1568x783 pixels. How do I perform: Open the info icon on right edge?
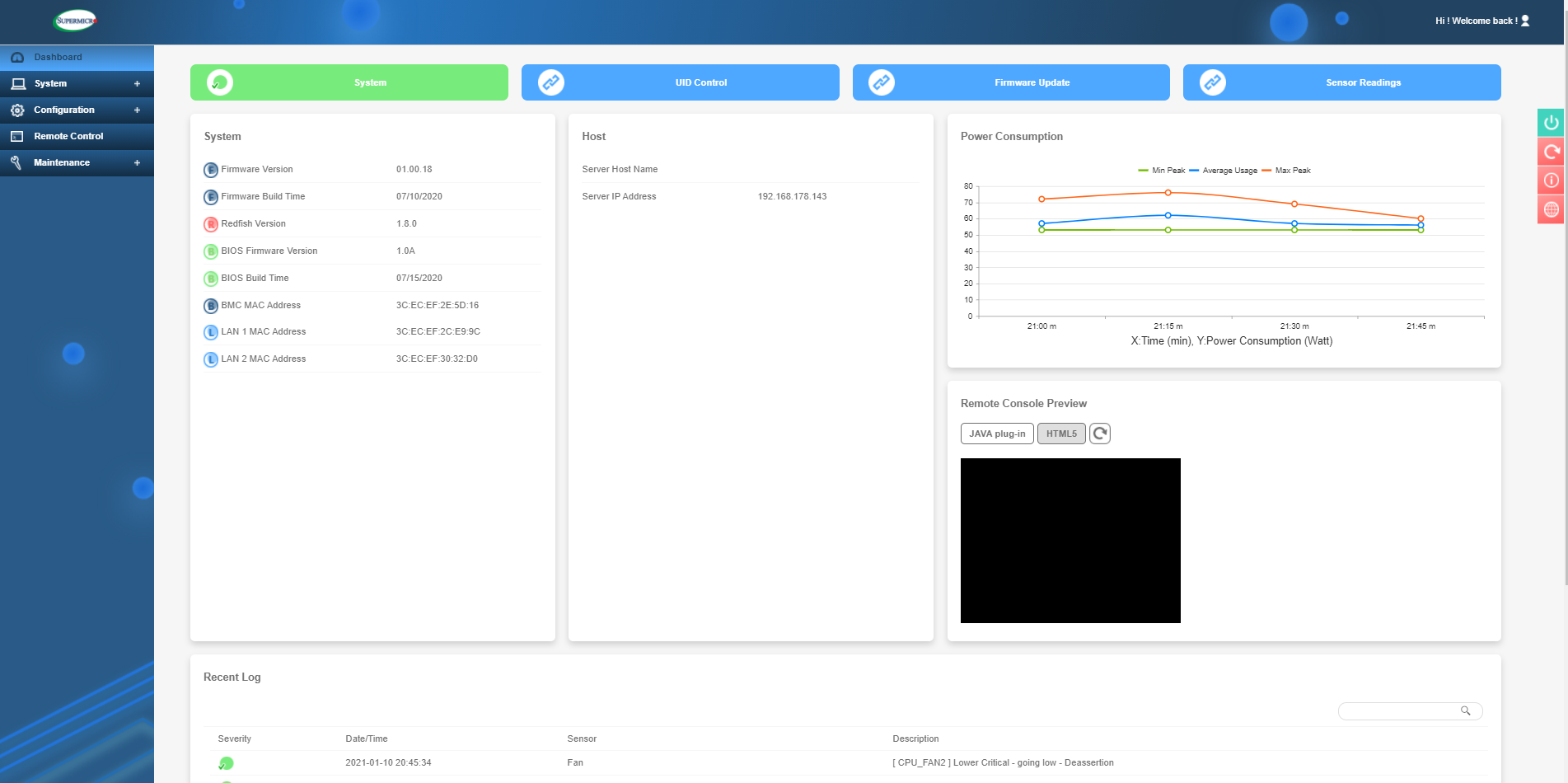(1551, 181)
